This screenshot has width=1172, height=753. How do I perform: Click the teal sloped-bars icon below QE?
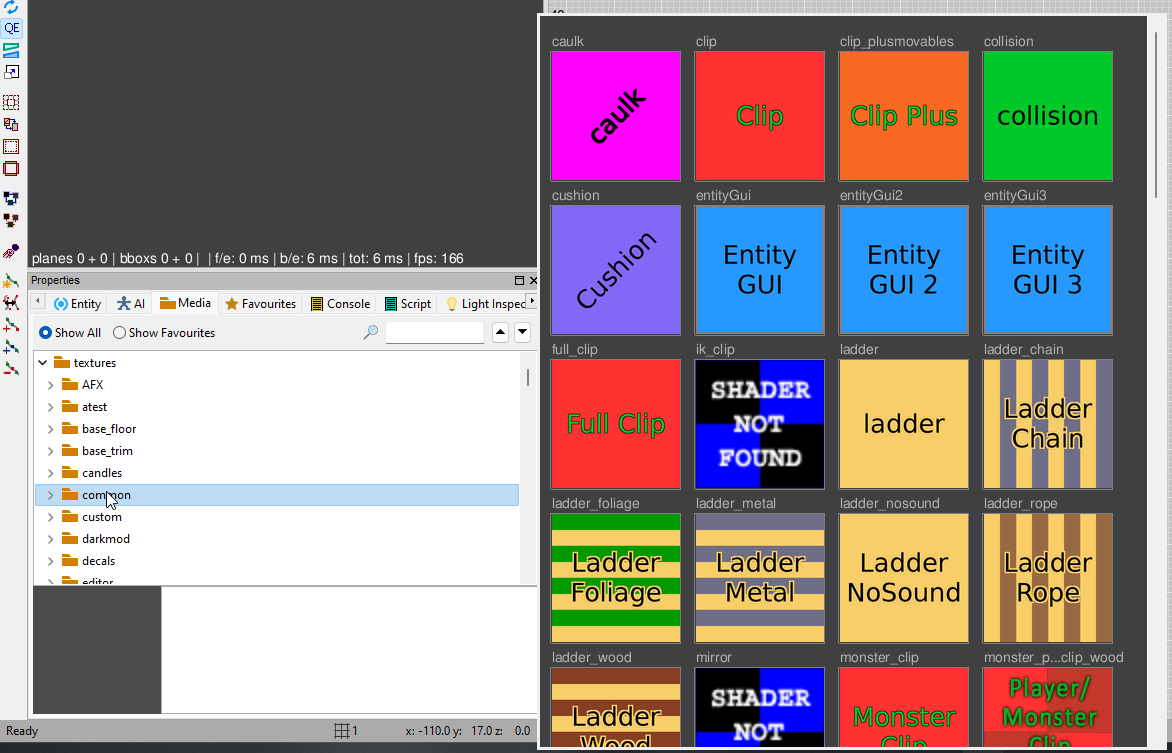coord(11,50)
